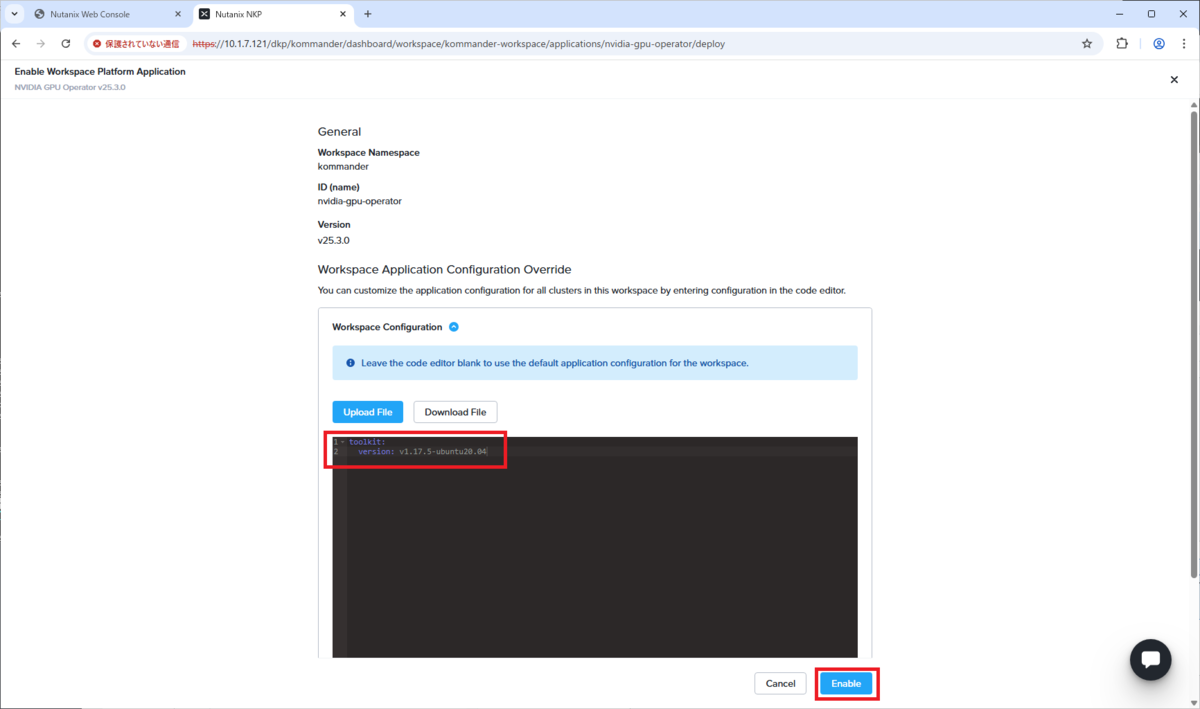Open the browser profile icon
The height and width of the screenshot is (709, 1200).
pos(1158,44)
